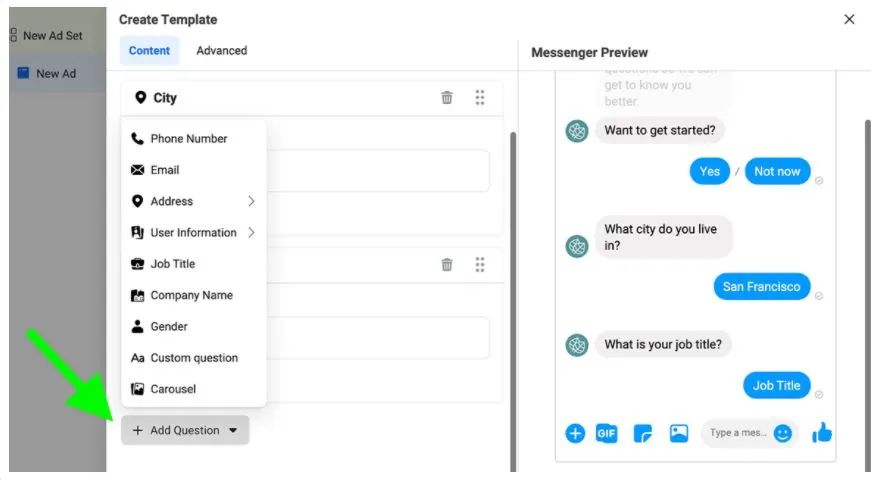Viewport: 878px width, 480px height.
Task: Switch to the Advanced tab
Action: [x=221, y=50]
